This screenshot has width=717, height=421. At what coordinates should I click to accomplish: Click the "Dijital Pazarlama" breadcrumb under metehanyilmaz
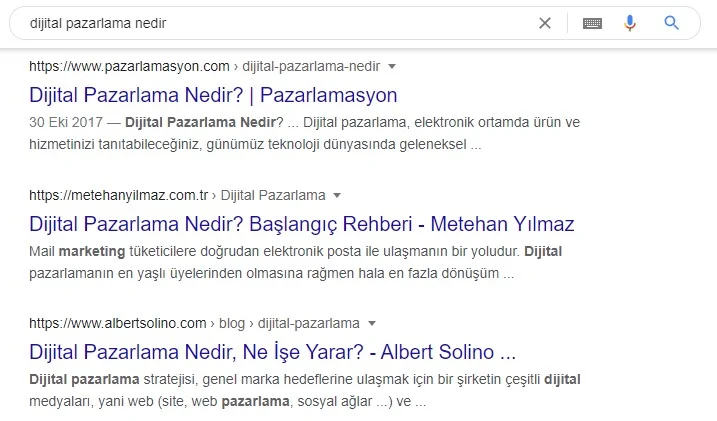click(273, 195)
